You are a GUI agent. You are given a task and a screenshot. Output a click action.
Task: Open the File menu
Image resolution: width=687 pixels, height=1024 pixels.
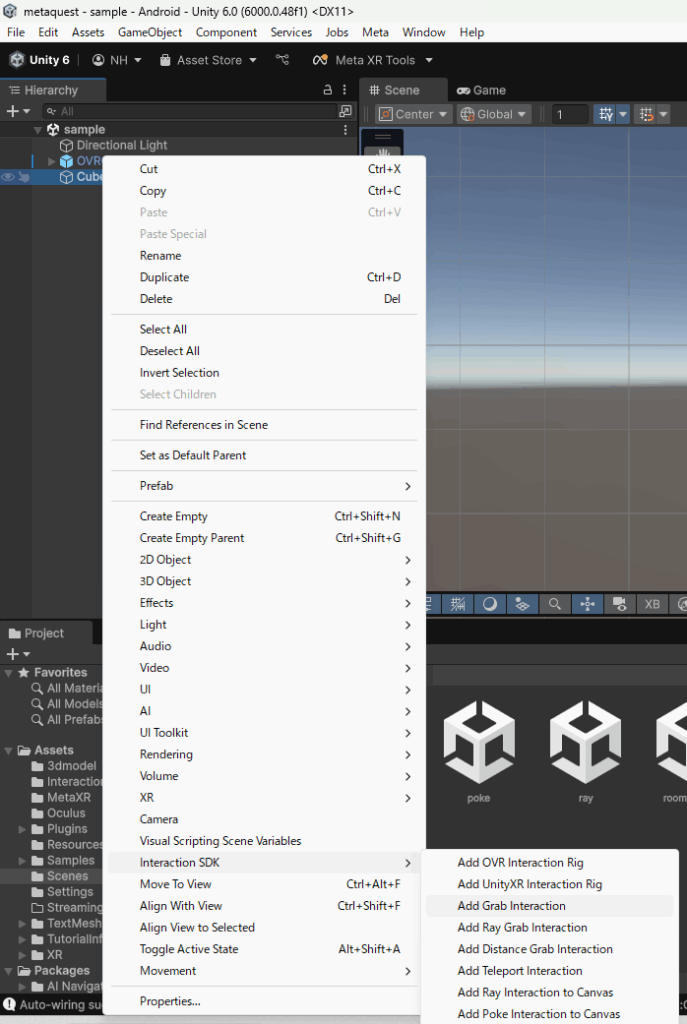pos(16,32)
